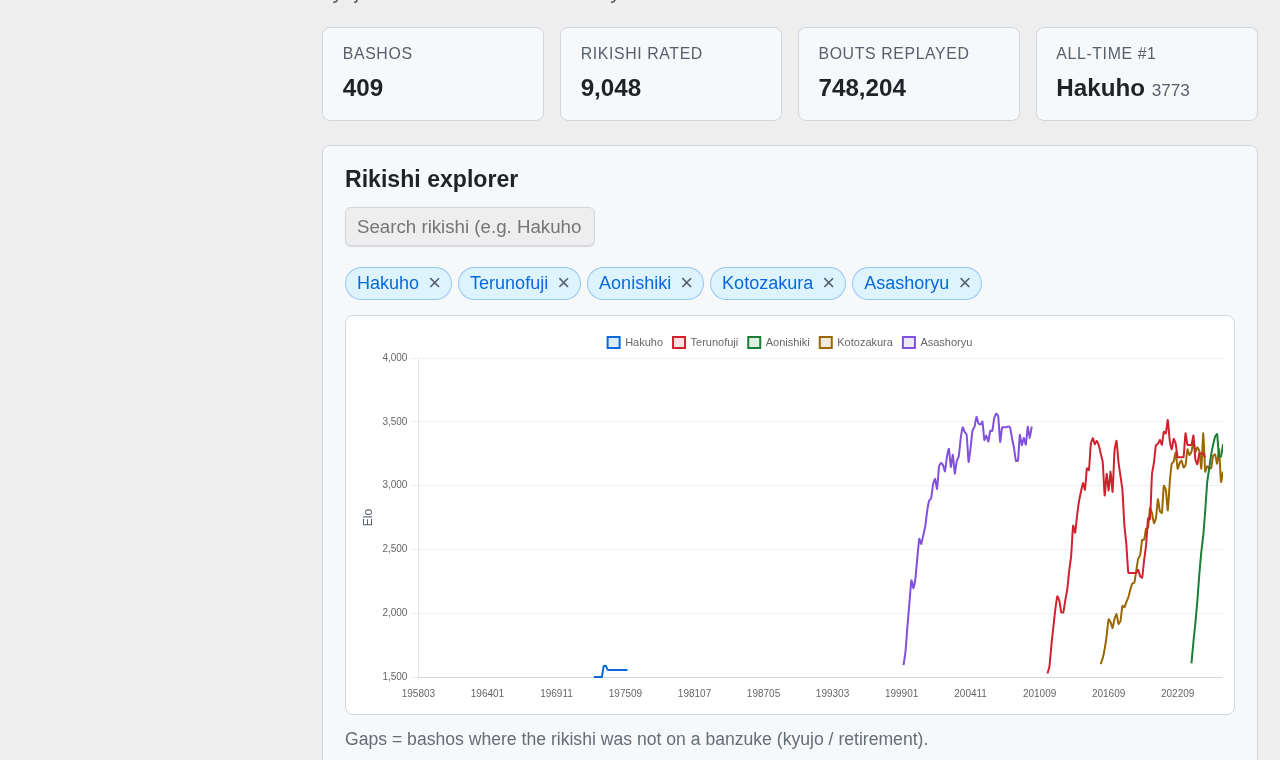The height and width of the screenshot is (760, 1280).
Task: Click the Aonishiki chip name
Action: coord(635,283)
